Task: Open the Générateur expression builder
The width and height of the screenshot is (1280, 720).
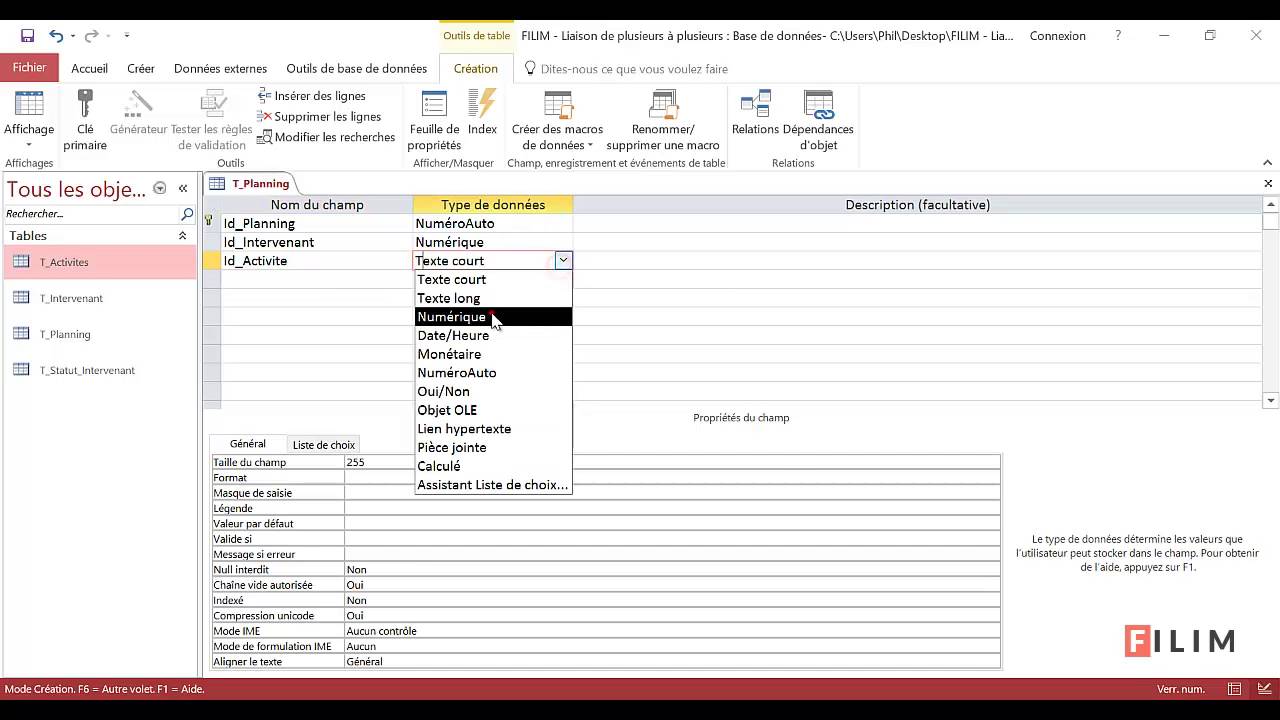Action: point(138,113)
